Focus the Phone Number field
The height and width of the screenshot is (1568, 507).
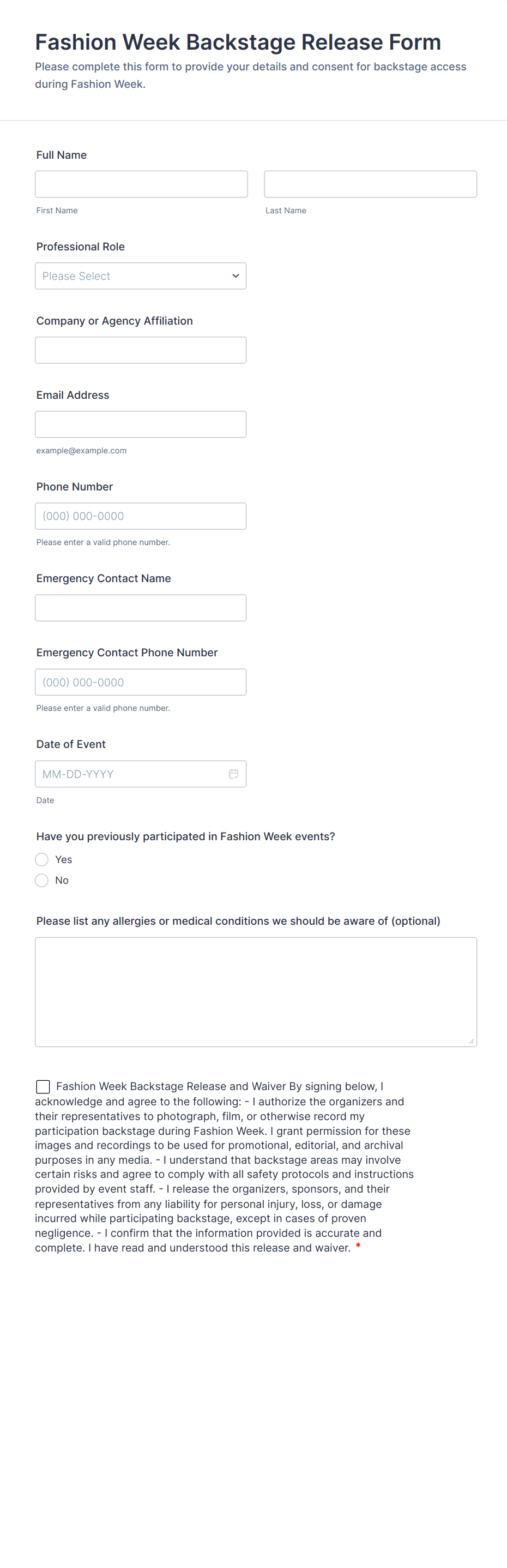pos(141,516)
